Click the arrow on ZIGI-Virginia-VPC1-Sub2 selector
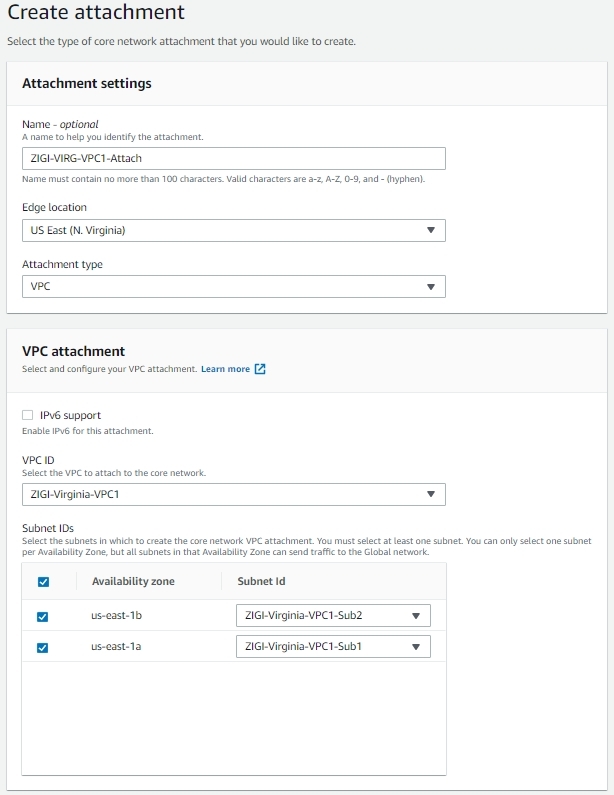 [416, 616]
